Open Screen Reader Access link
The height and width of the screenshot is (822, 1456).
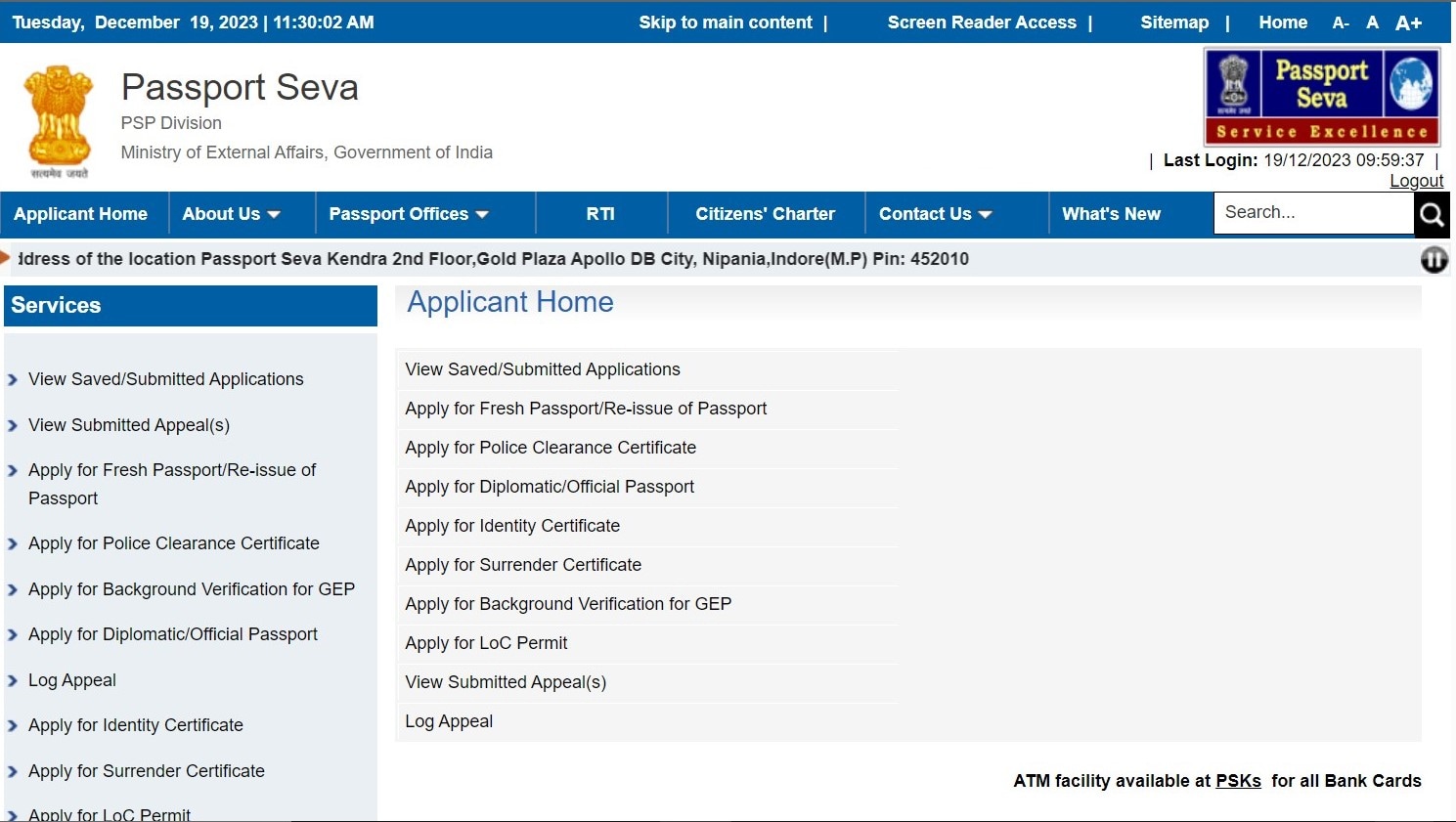(982, 22)
